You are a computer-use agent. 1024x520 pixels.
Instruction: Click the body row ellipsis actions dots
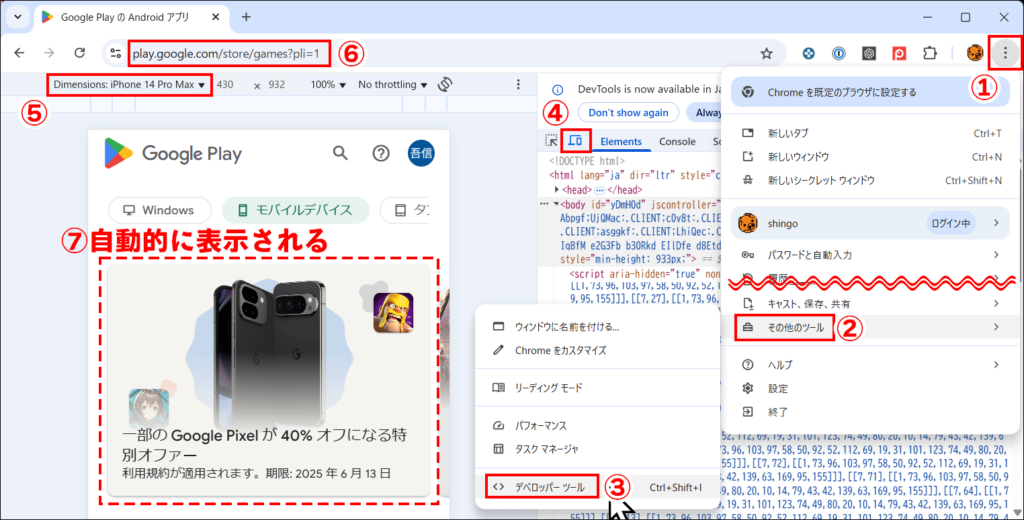pos(544,204)
